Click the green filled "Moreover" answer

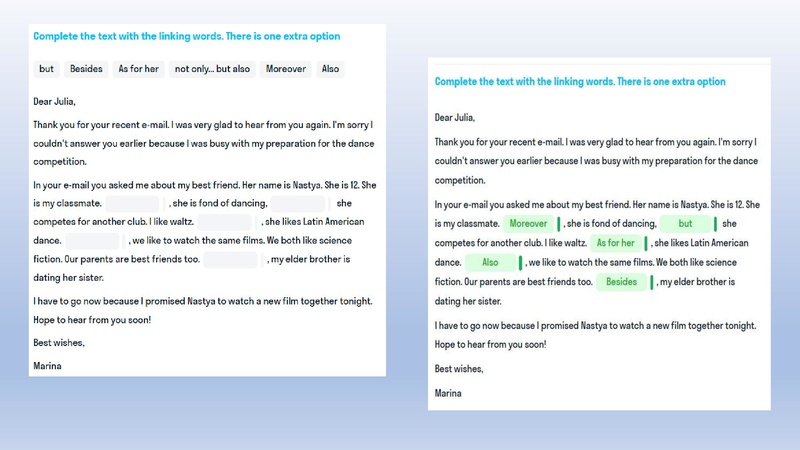click(528, 224)
